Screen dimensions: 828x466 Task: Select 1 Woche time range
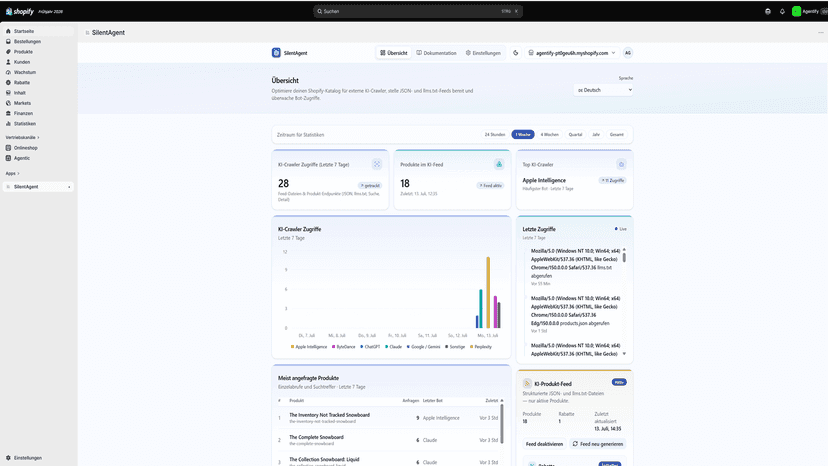(523, 135)
